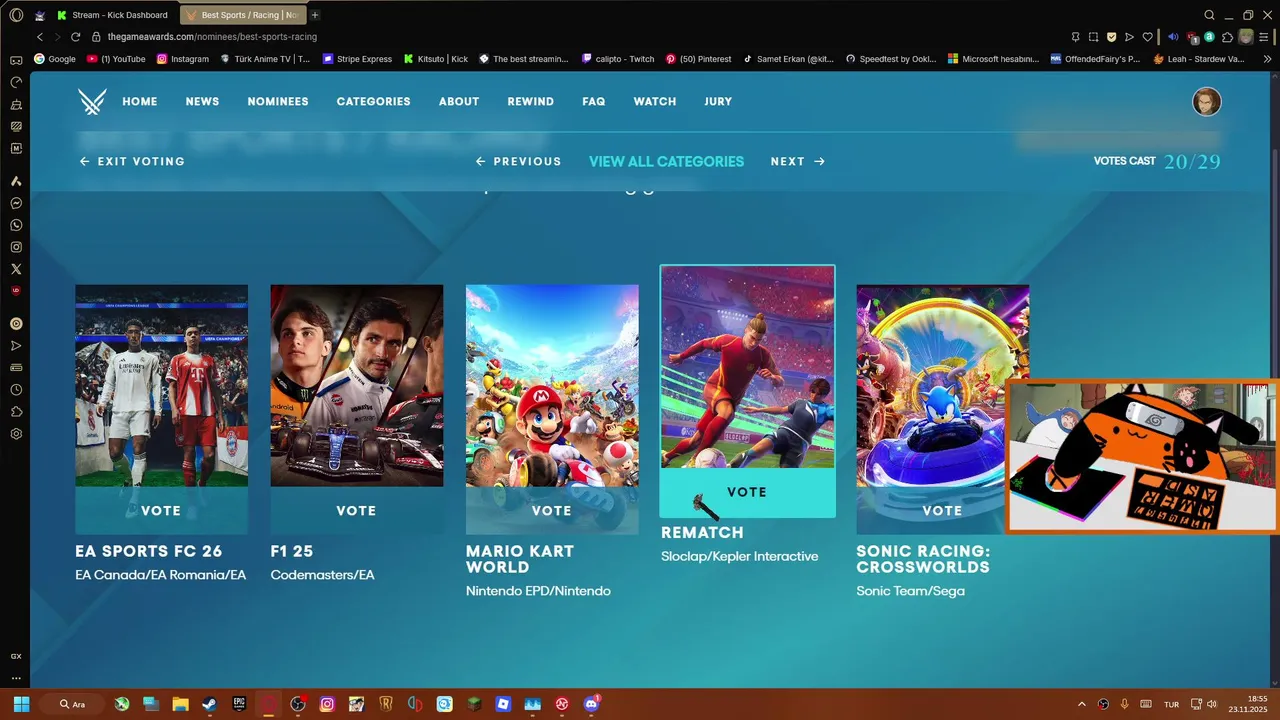Switch to Stream - Kick Dashboard tab
This screenshot has height=720, width=1280.
113,15
